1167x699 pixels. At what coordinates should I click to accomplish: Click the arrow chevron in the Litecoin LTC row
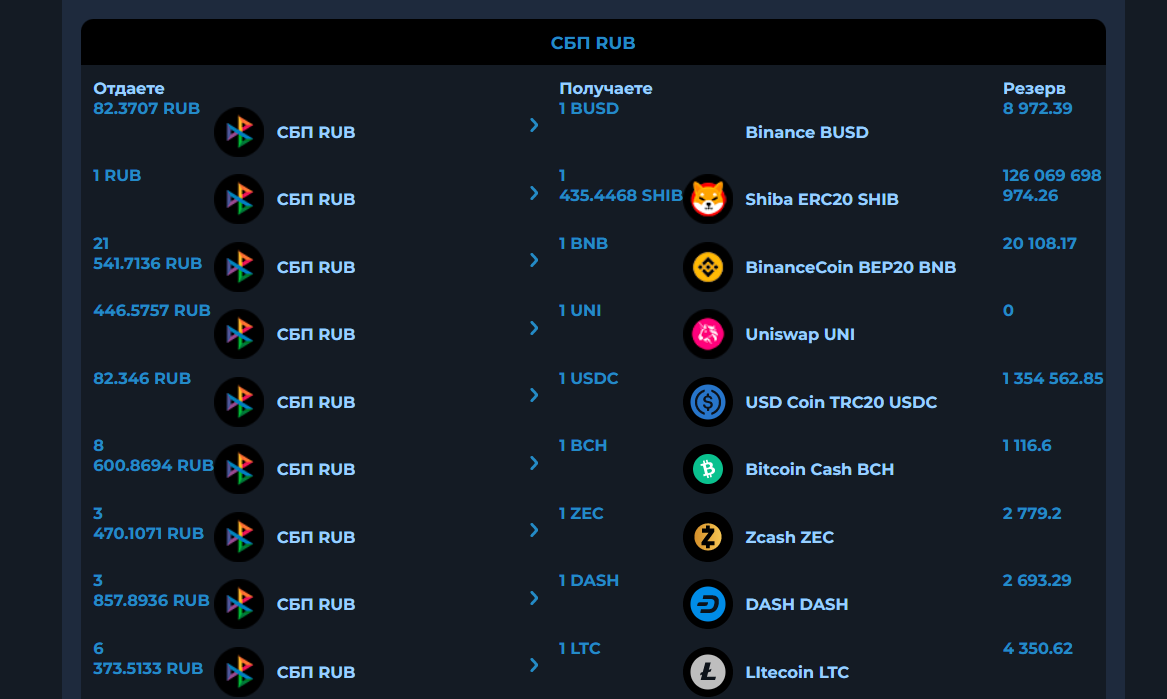point(534,664)
